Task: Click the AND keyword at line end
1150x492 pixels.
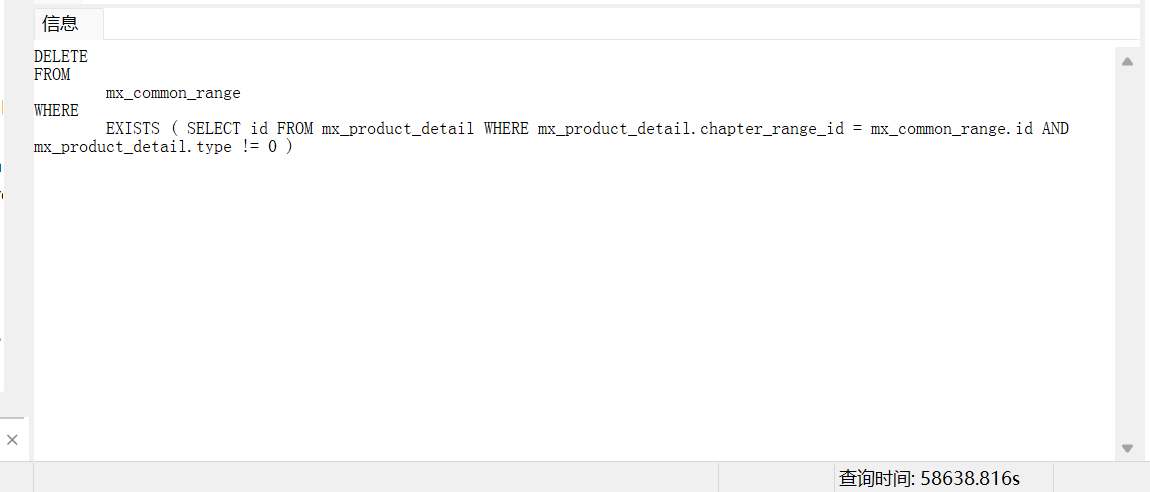Action: point(1055,129)
